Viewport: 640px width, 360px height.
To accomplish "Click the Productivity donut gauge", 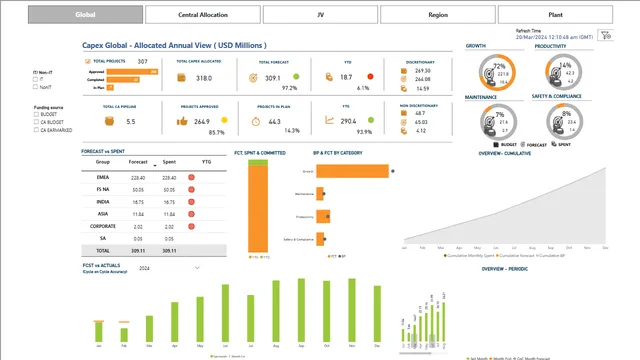I will (563, 72).
